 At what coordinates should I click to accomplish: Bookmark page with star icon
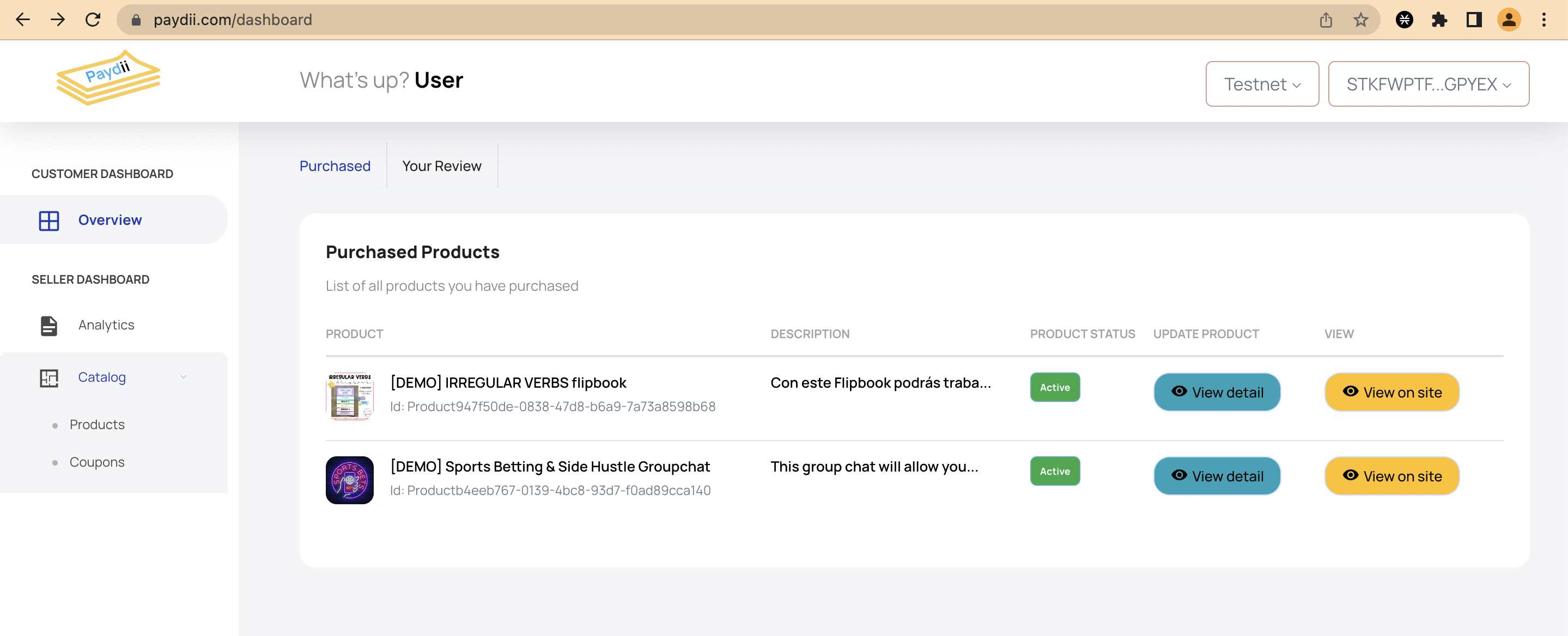1360,20
